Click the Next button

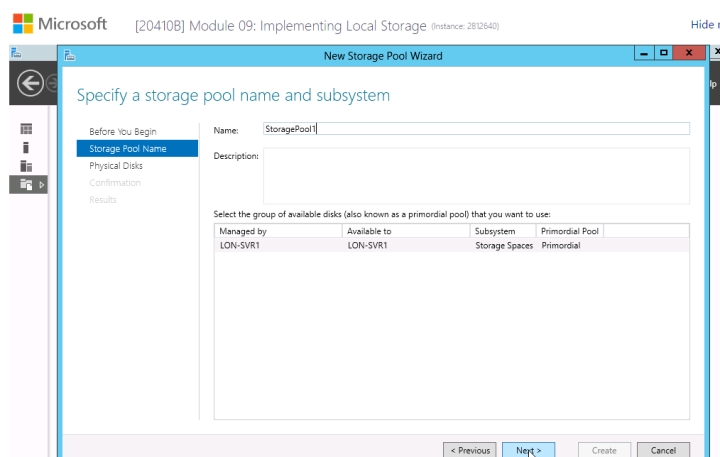[x=528, y=450]
